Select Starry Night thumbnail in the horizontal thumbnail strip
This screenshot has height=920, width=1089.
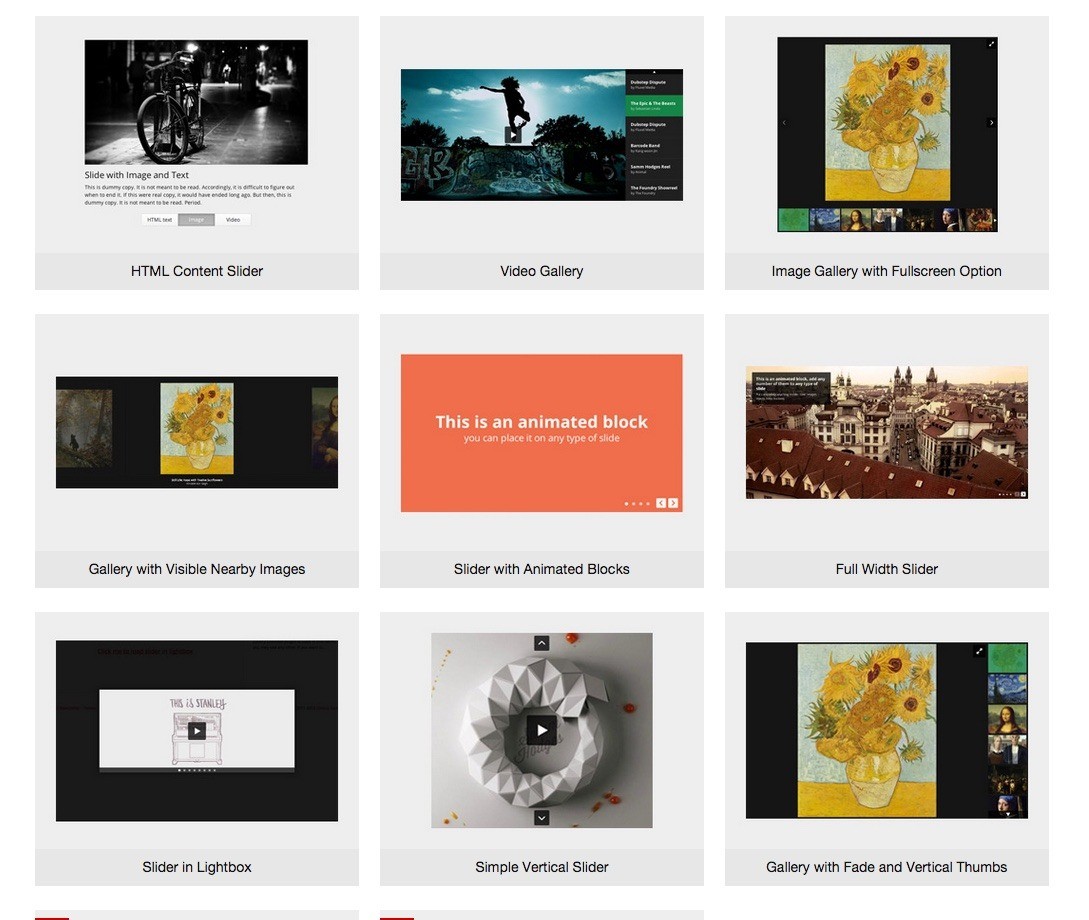(824, 220)
